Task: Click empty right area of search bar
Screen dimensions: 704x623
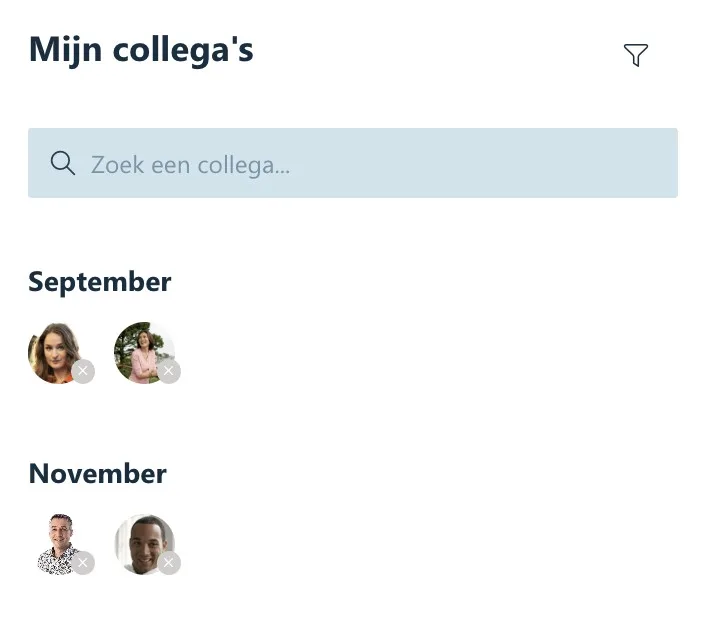Action: coord(560,163)
